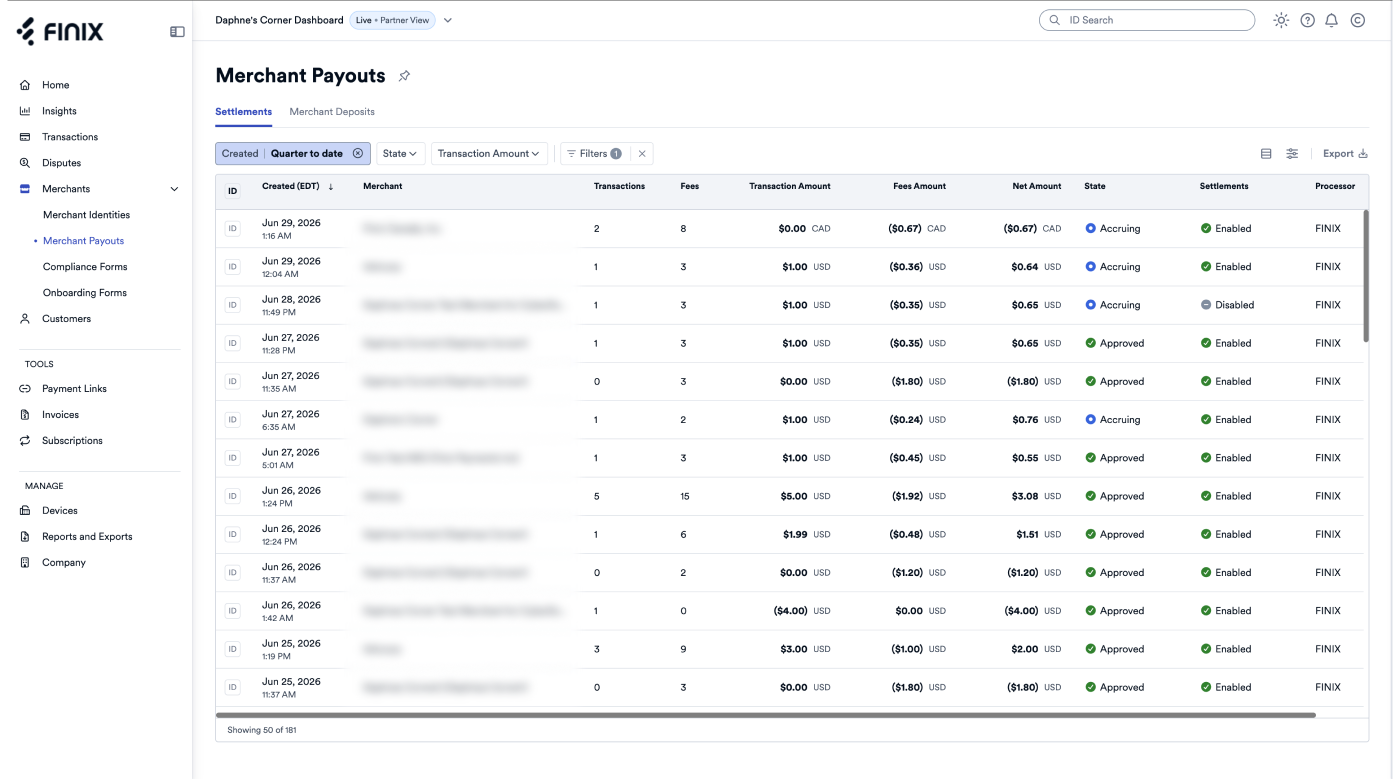Open the help question mark icon
Screen dimensions: 1400x779
point(1307,20)
